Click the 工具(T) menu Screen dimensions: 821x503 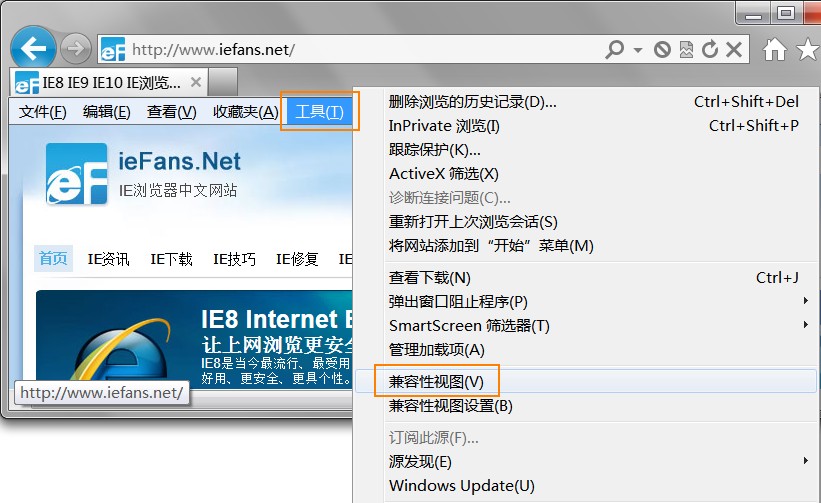coord(319,111)
